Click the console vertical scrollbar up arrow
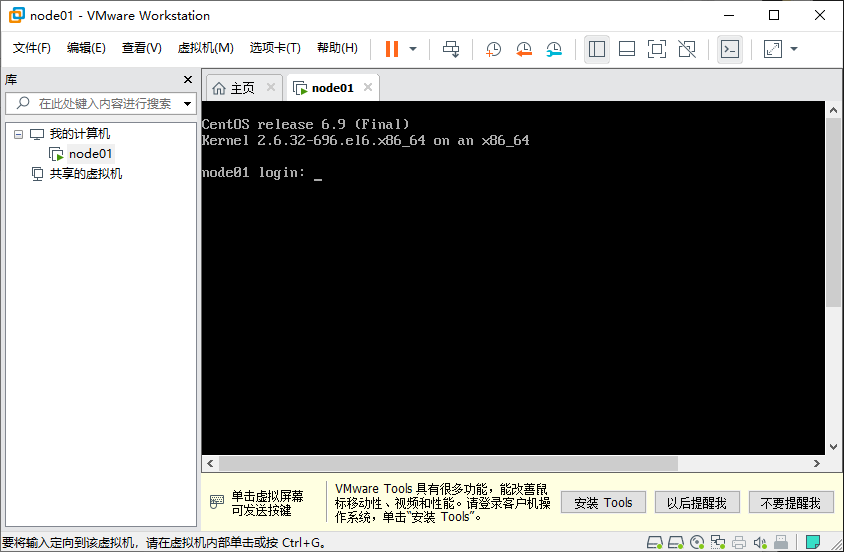 [x=833, y=110]
